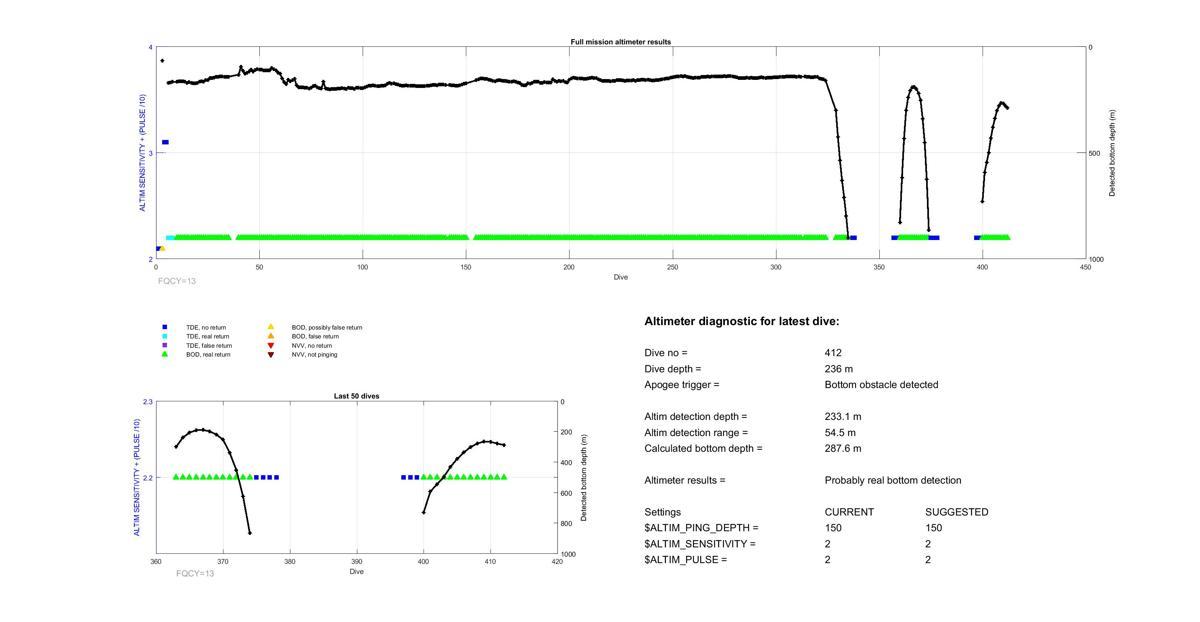1200x622 pixels.
Task: Click the x-axis tick 450 on full mission plot
Action: [1085, 267]
